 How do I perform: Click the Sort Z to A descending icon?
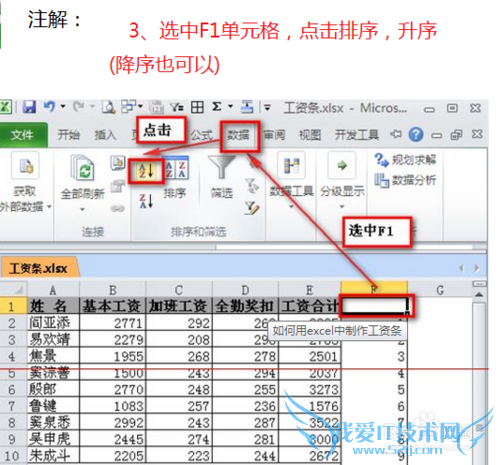coord(146,201)
